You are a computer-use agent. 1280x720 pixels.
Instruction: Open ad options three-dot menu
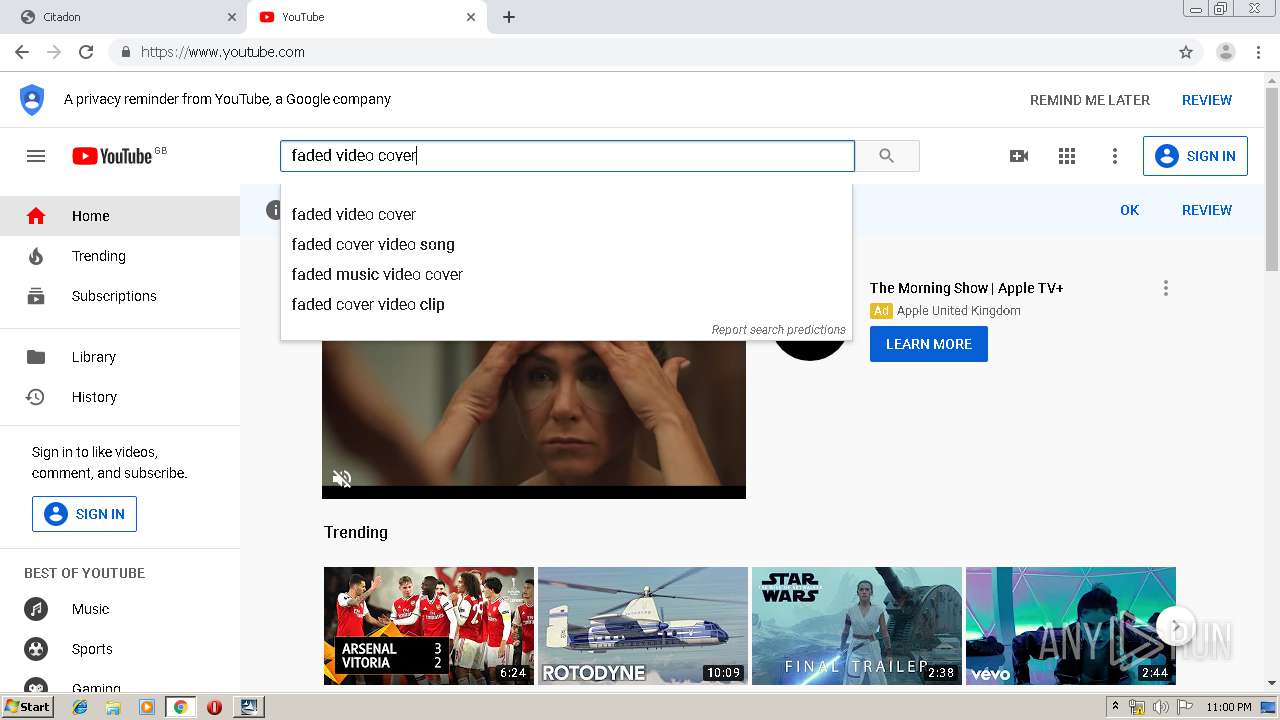pos(1165,288)
